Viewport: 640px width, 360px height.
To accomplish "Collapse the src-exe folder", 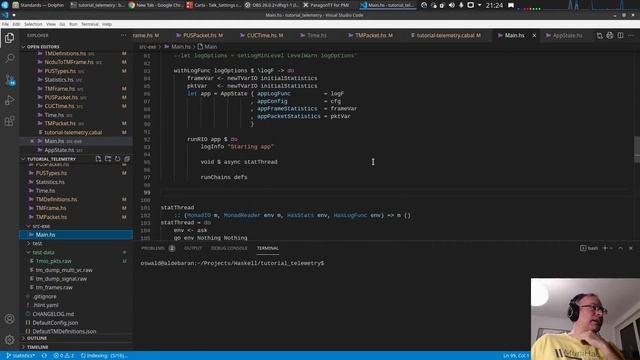I will pyautogui.click(x=41, y=226).
